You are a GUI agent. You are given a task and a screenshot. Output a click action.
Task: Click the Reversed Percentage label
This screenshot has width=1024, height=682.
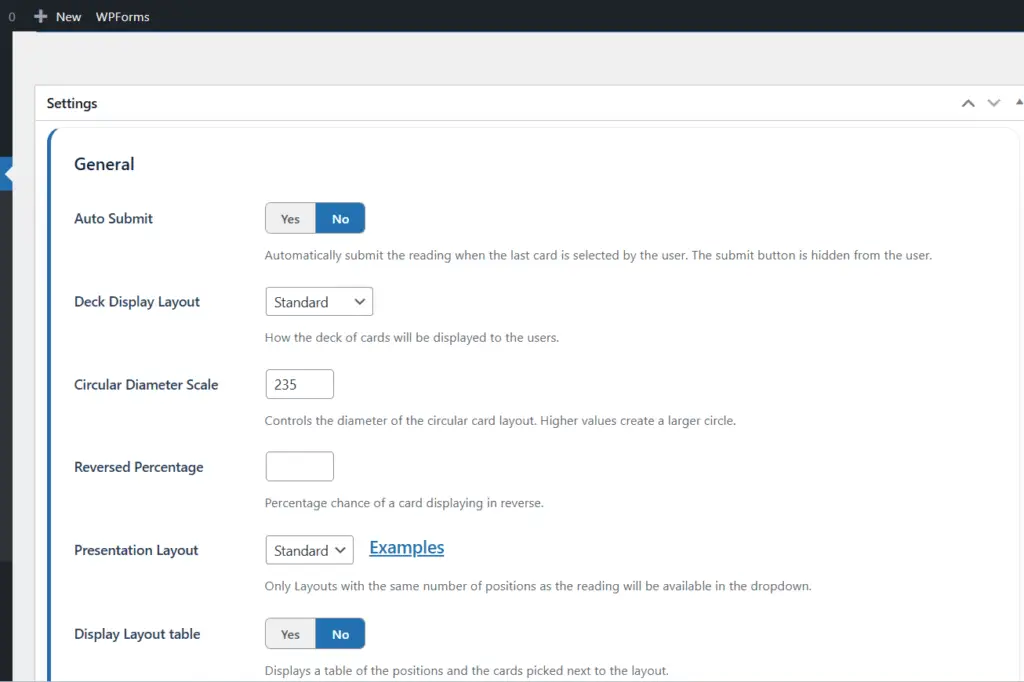pyautogui.click(x=138, y=467)
